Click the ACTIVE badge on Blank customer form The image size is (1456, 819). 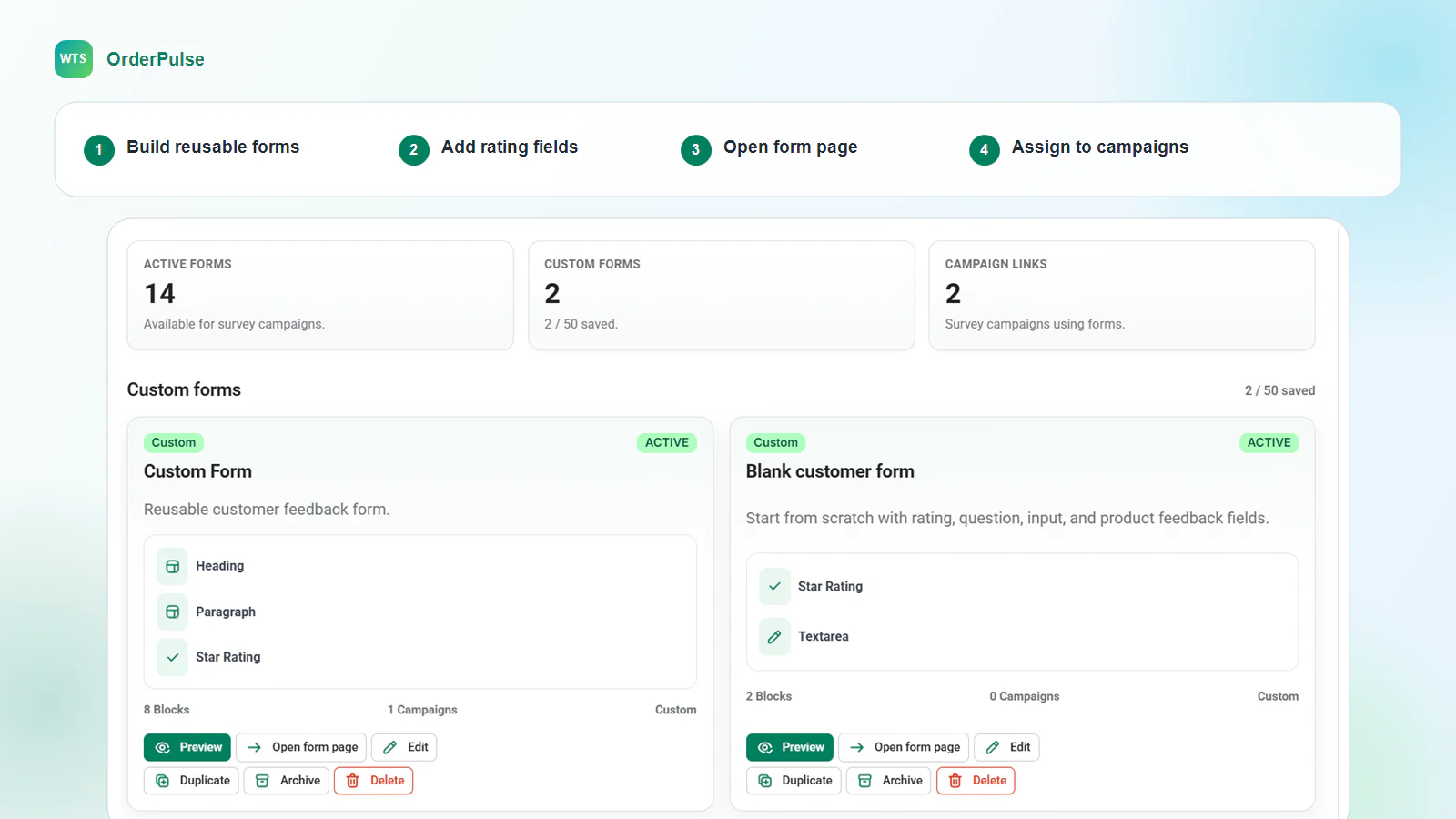pos(1269,443)
